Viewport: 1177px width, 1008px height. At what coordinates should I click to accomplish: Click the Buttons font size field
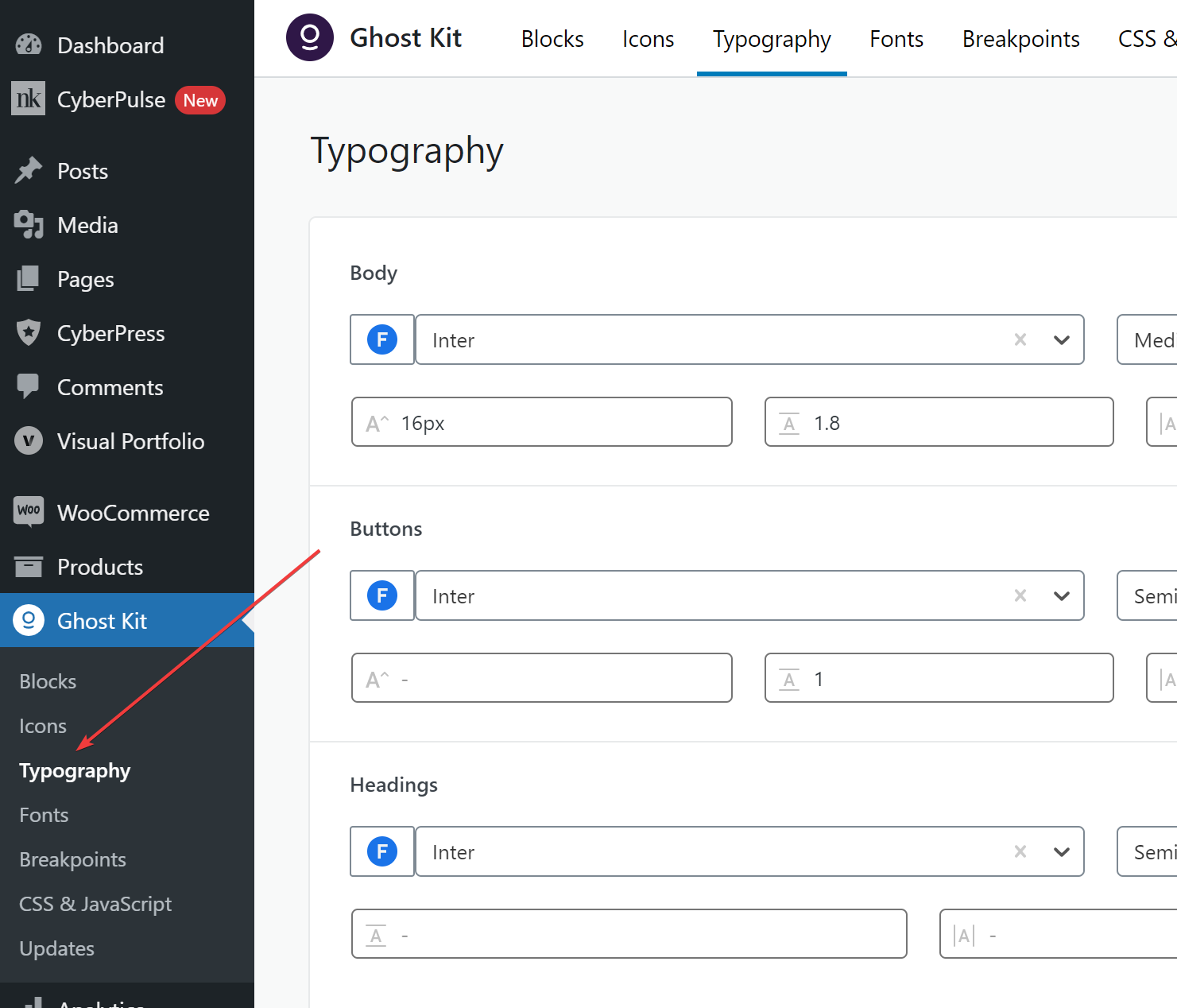coord(541,678)
